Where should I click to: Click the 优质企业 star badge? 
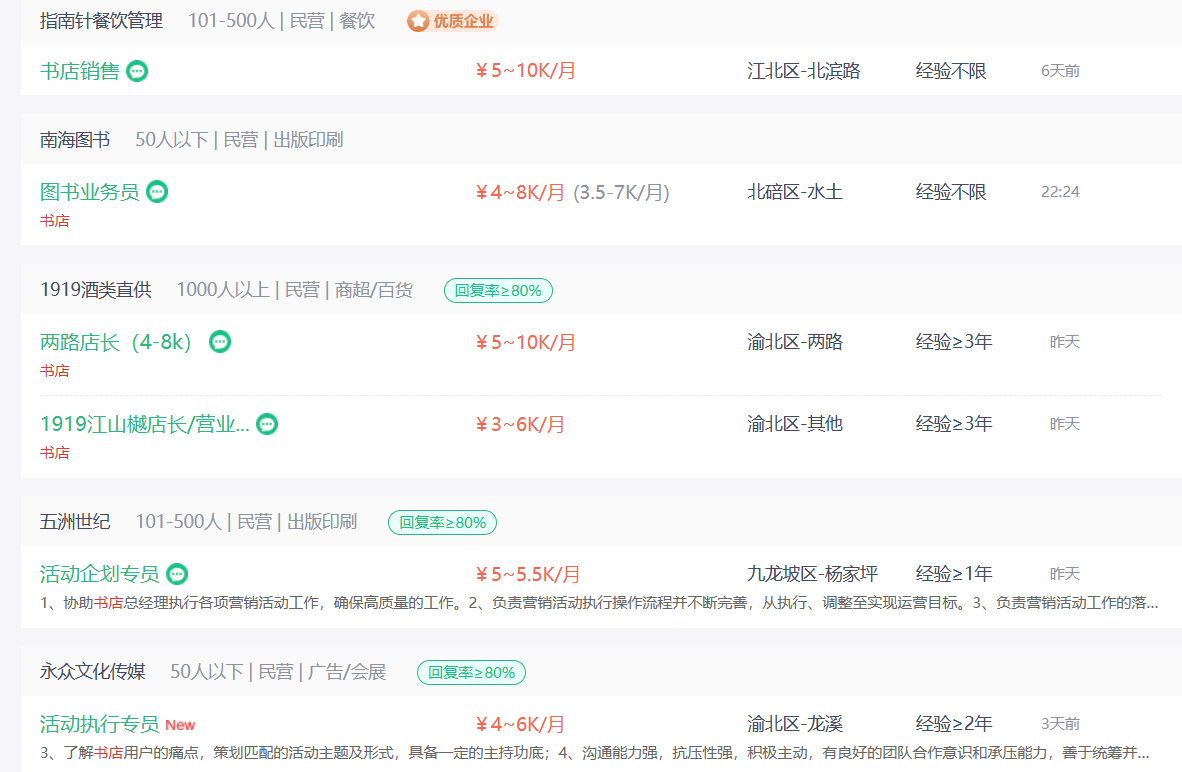point(452,21)
